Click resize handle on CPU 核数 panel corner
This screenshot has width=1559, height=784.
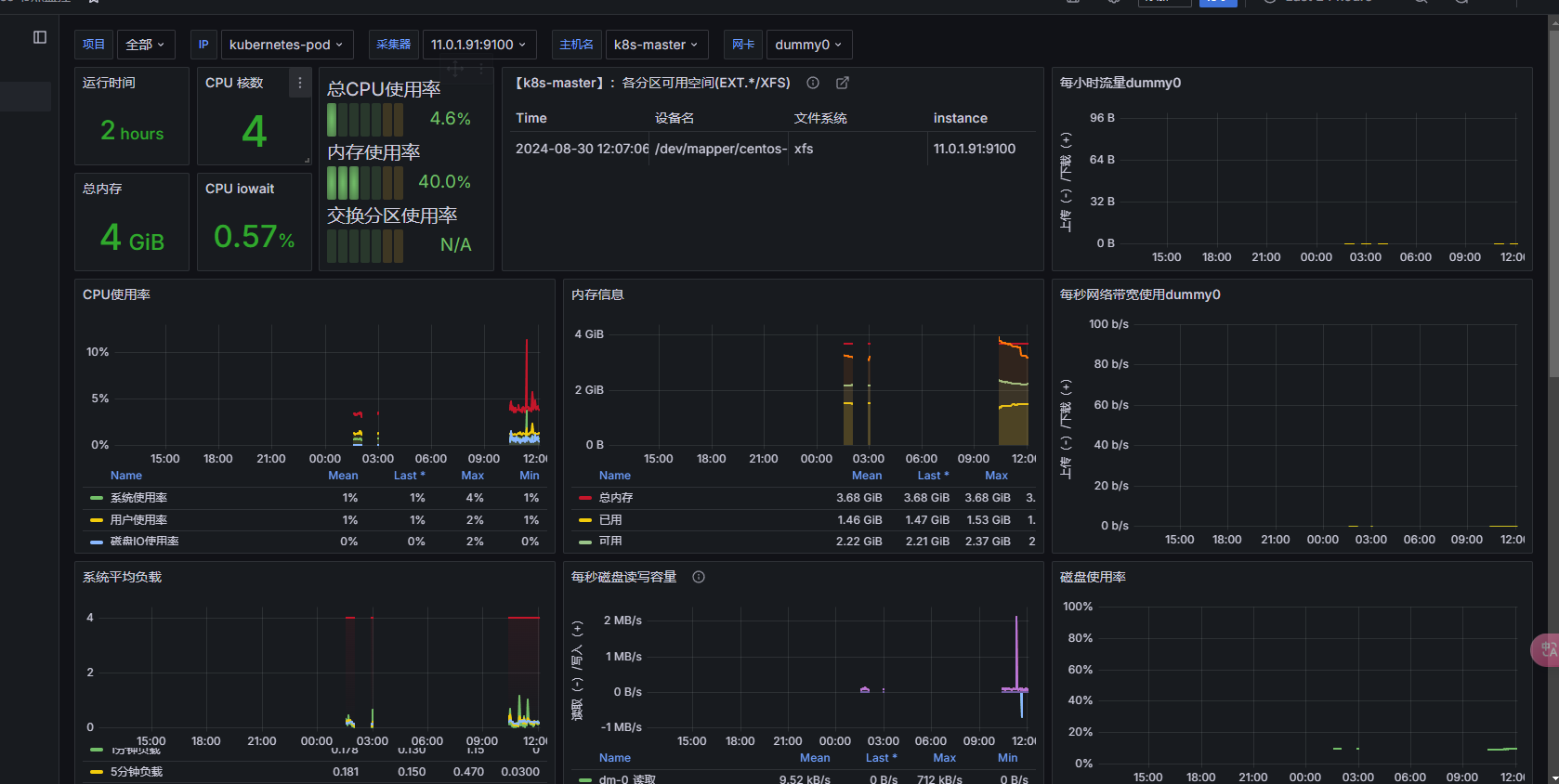coord(307,160)
